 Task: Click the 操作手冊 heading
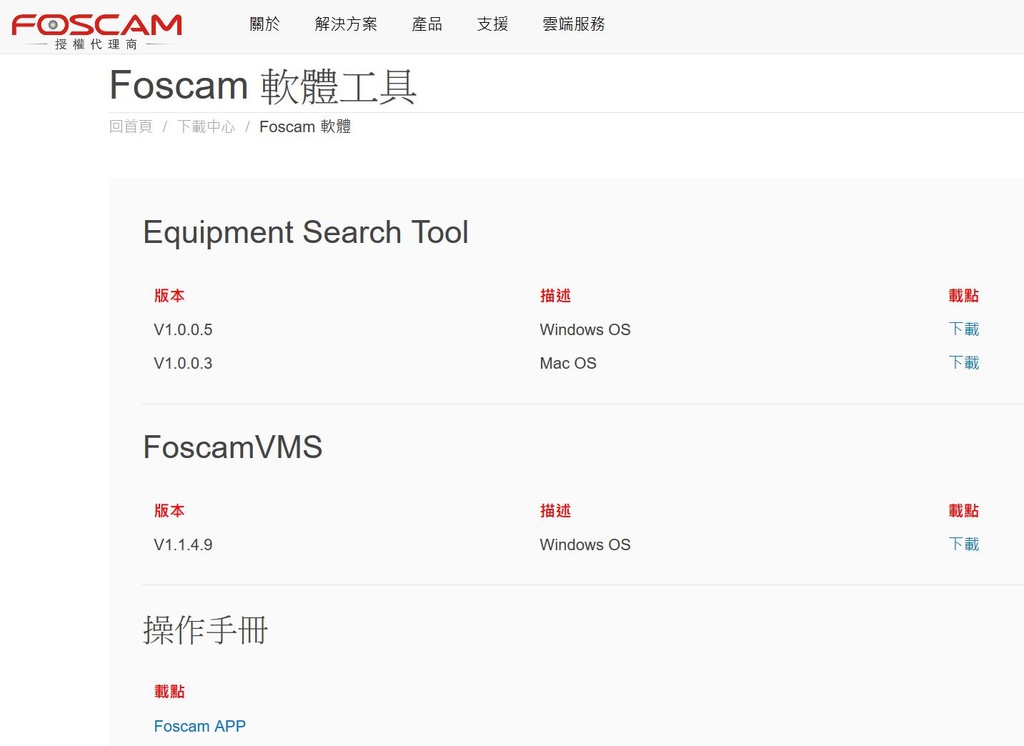[206, 630]
